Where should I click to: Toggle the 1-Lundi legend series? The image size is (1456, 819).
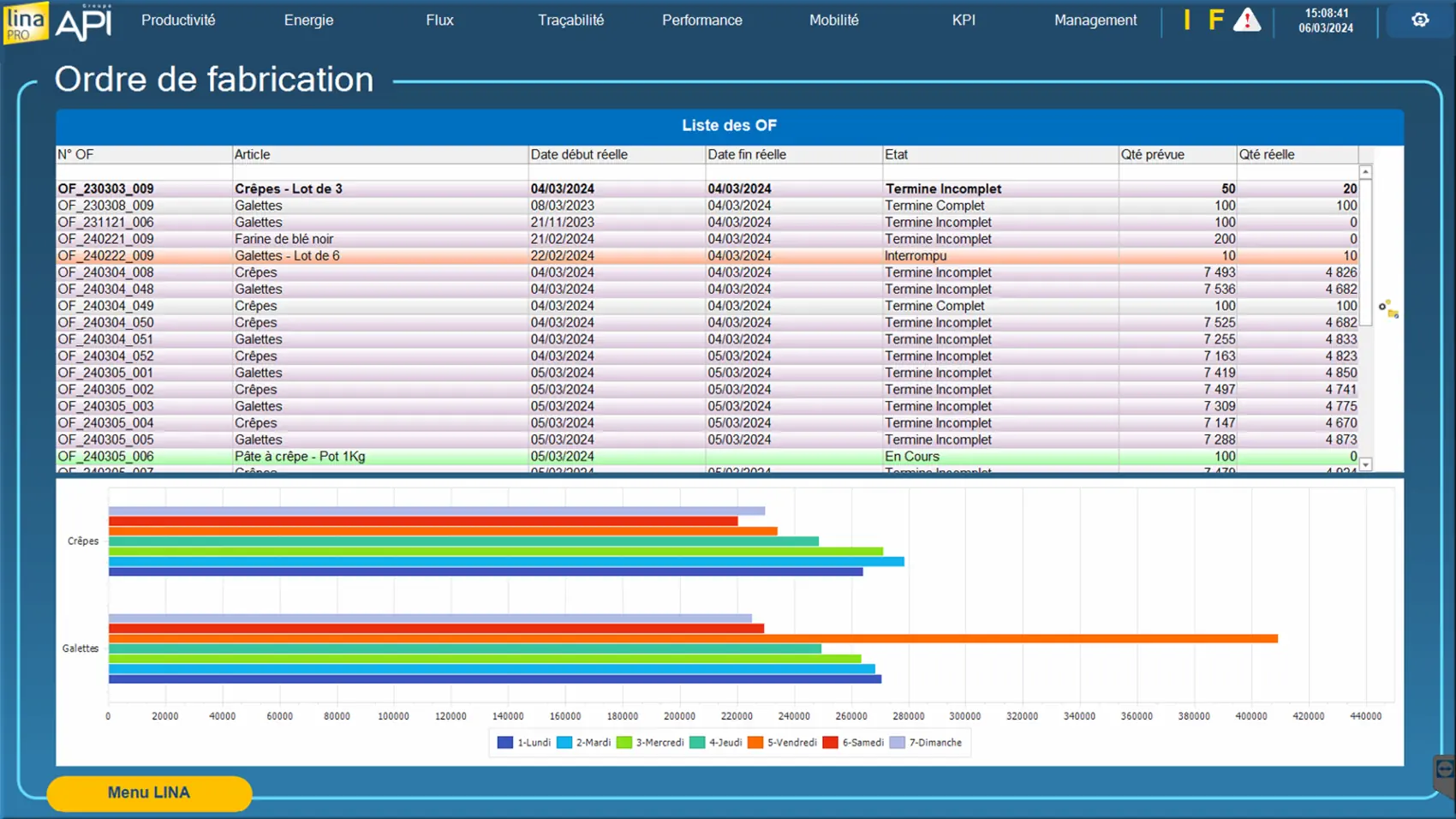[x=523, y=743]
